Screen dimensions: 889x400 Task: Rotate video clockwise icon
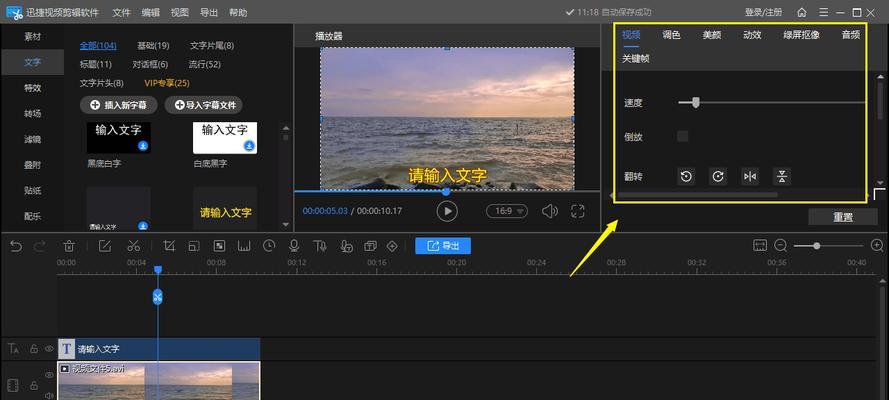718,177
